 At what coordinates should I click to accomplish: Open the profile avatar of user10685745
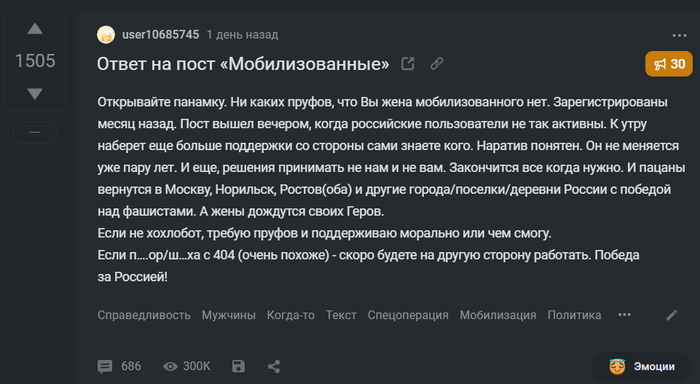tap(106, 35)
